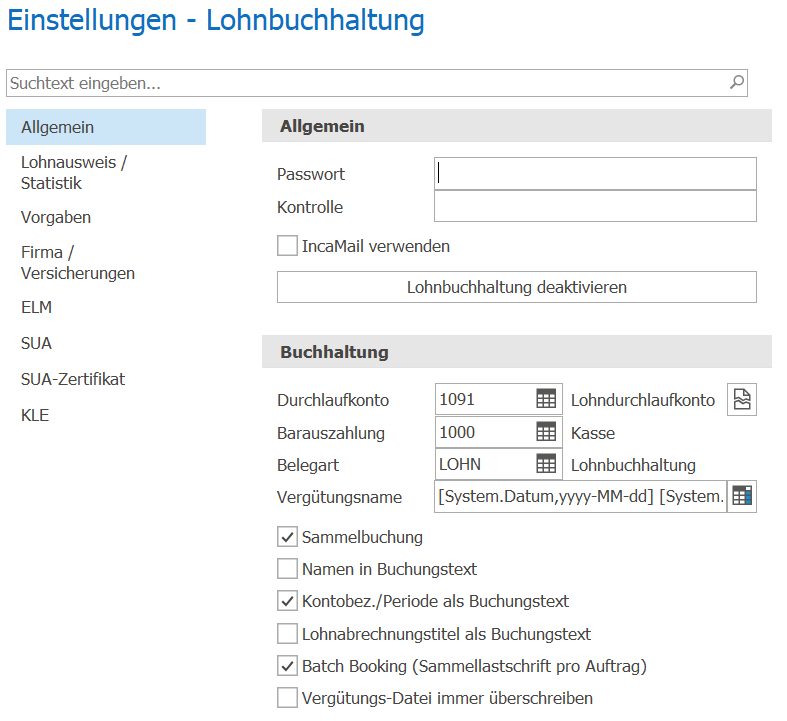Enable Lohnabrechnungstitel als Buchungstext
Viewport: 787px width, 721px height.
tap(287, 634)
